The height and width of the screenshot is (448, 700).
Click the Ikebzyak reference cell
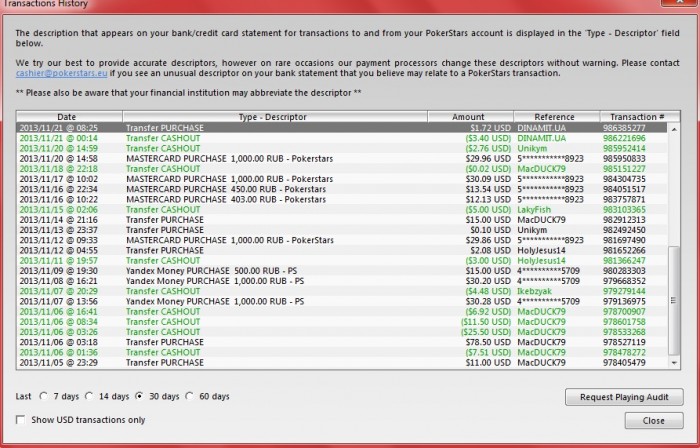point(534,291)
